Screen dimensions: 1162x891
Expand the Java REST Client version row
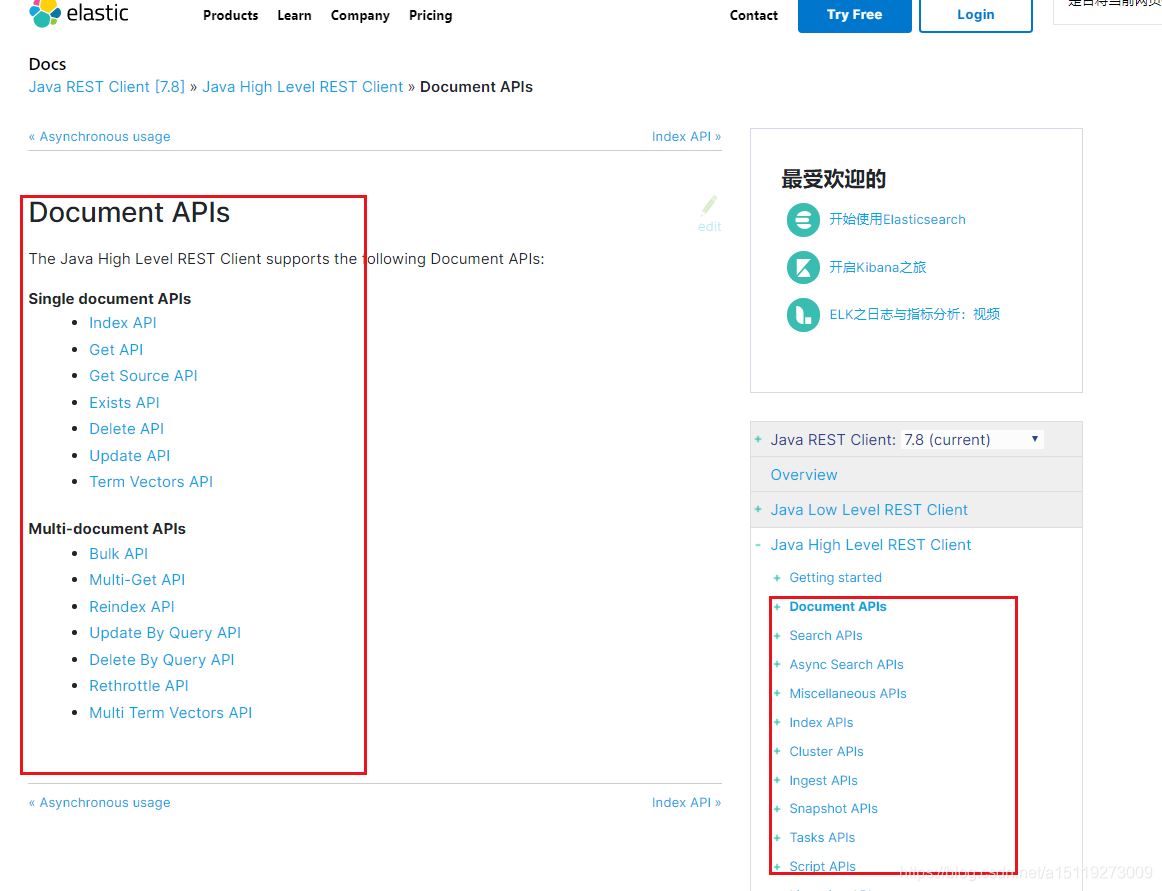click(758, 440)
